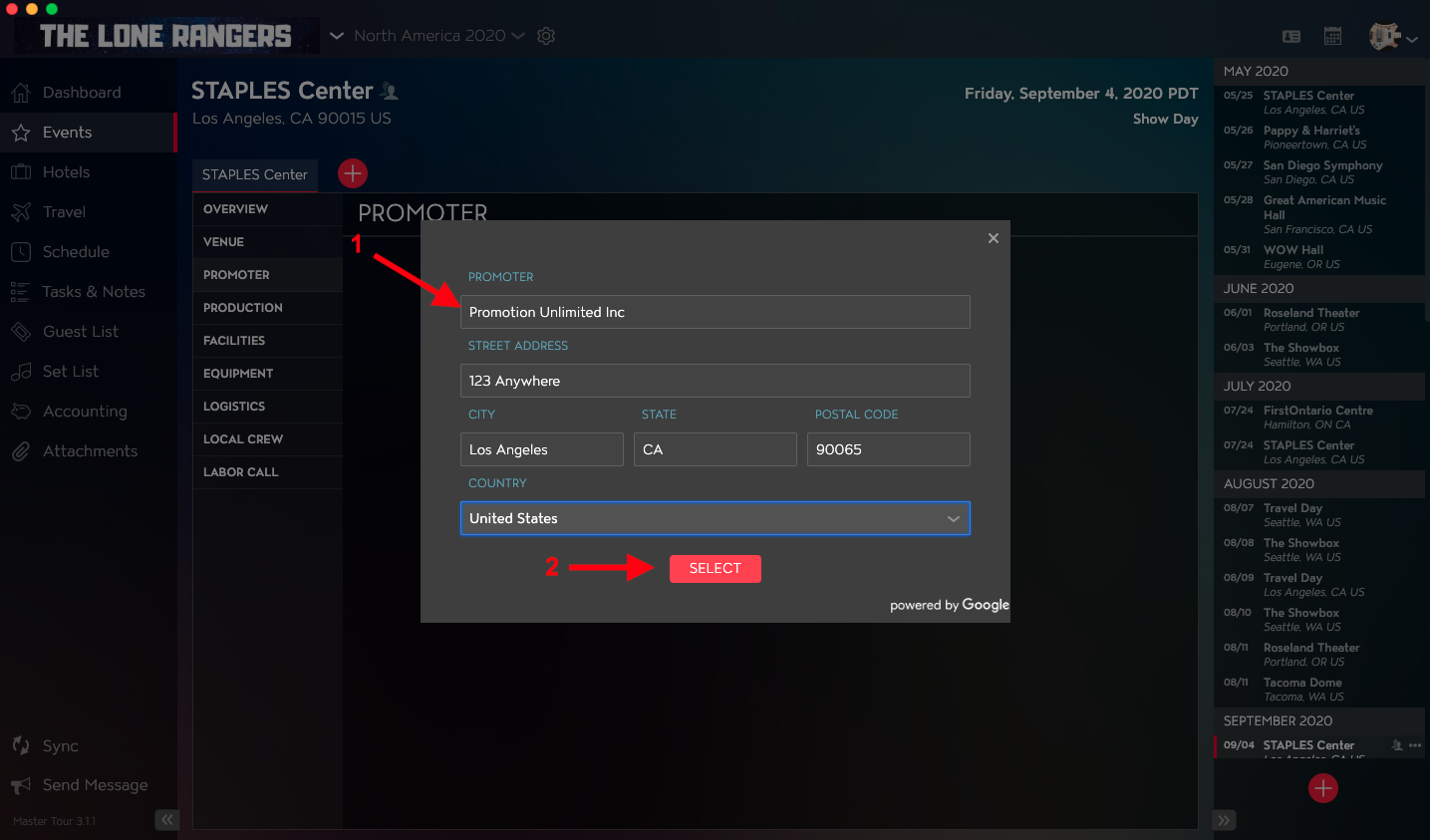The height and width of the screenshot is (840, 1430).
Task: Click the City field with Los Angeles
Action: (542, 449)
